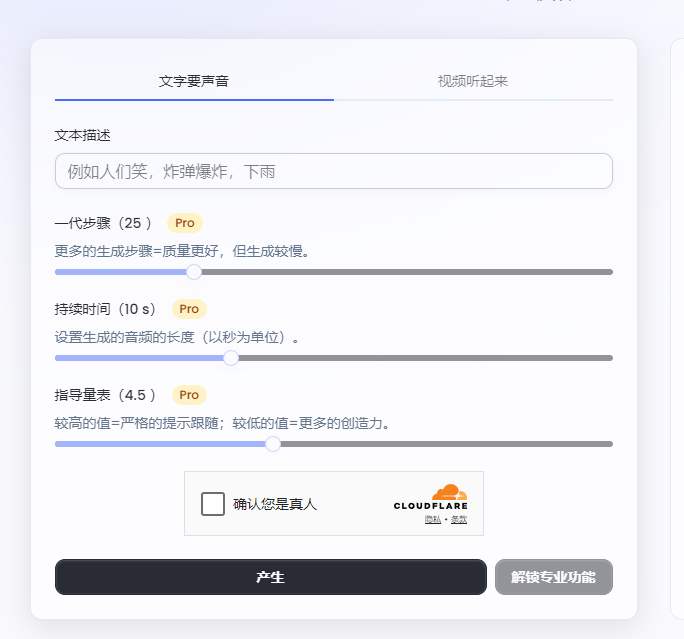Click the gray track of 持续时间 slider
Viewport: 684px width, 639px height.
pyautogui.click(x=426, y=358)
